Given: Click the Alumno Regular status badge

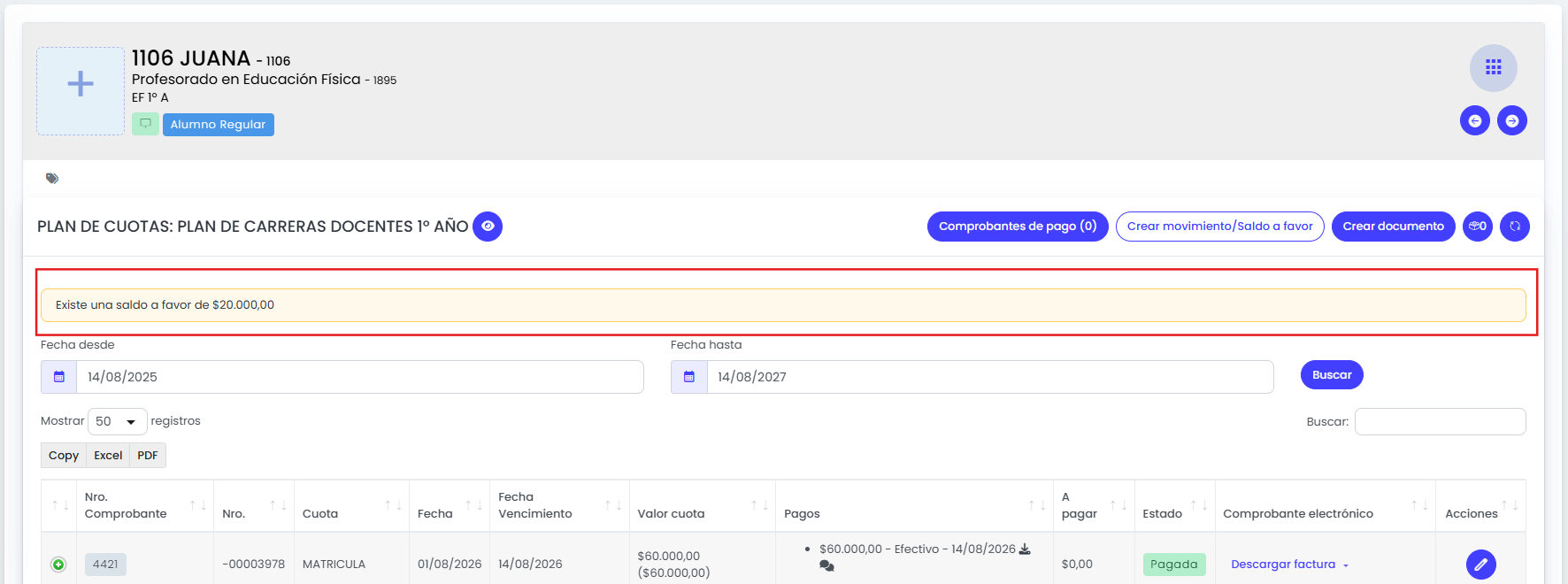Looking at the screenshot, I should [x=219, y=125].
